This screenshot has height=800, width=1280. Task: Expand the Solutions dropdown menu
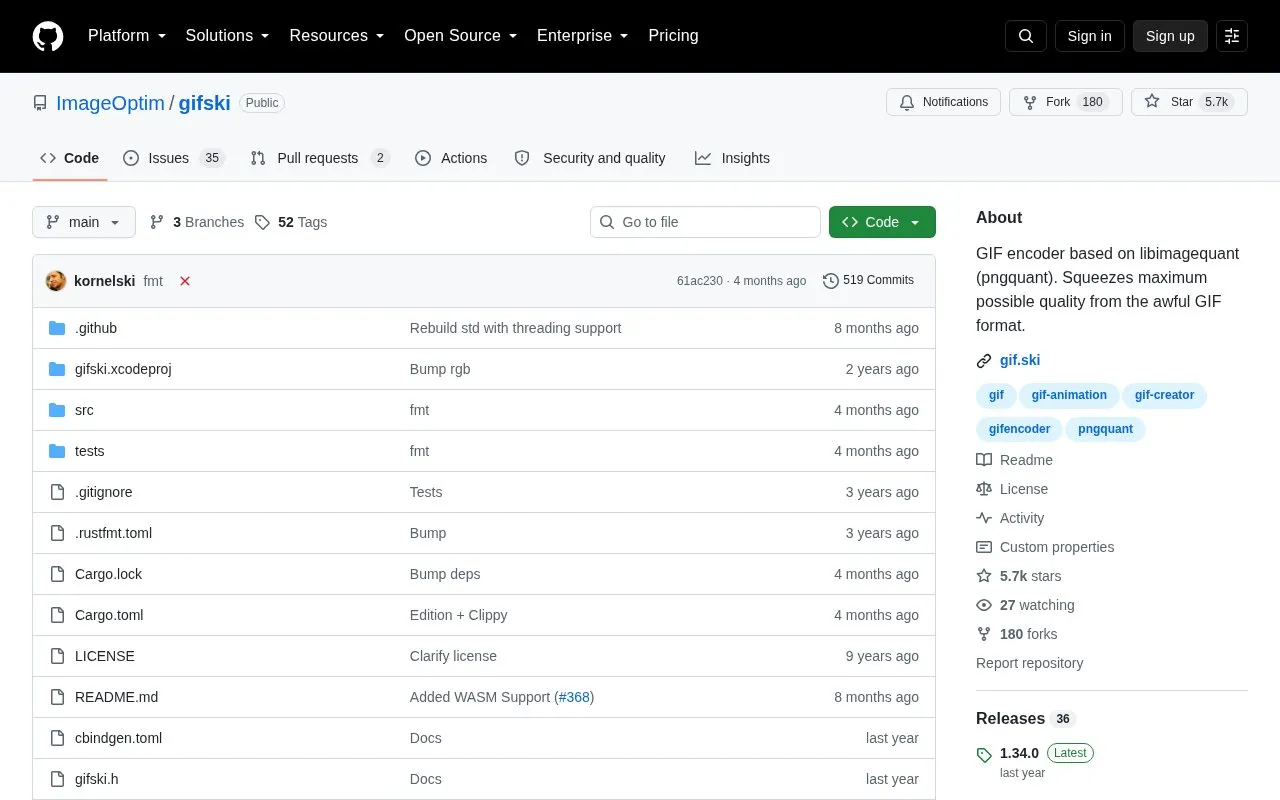(x=227, y=36)
